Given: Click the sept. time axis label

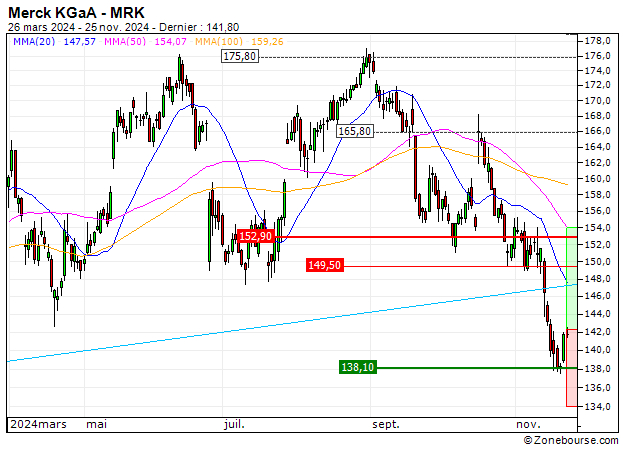Looking at the screenshot, I should [386, 424].
